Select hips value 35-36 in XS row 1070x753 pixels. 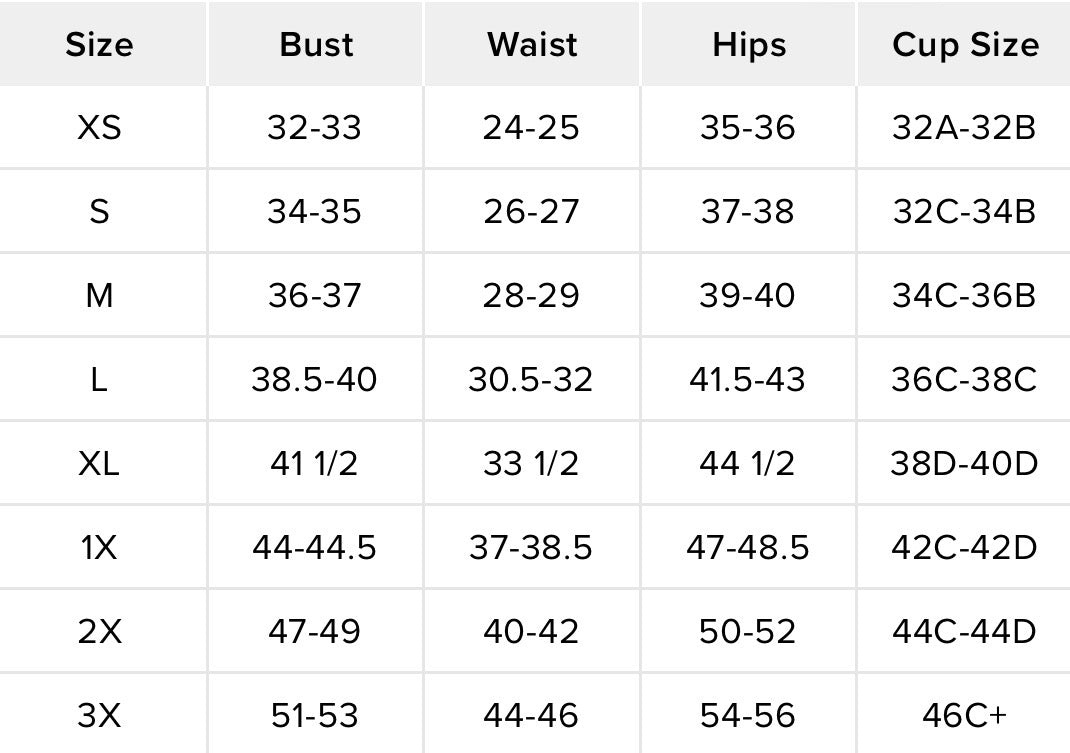[x=747, y=128]
